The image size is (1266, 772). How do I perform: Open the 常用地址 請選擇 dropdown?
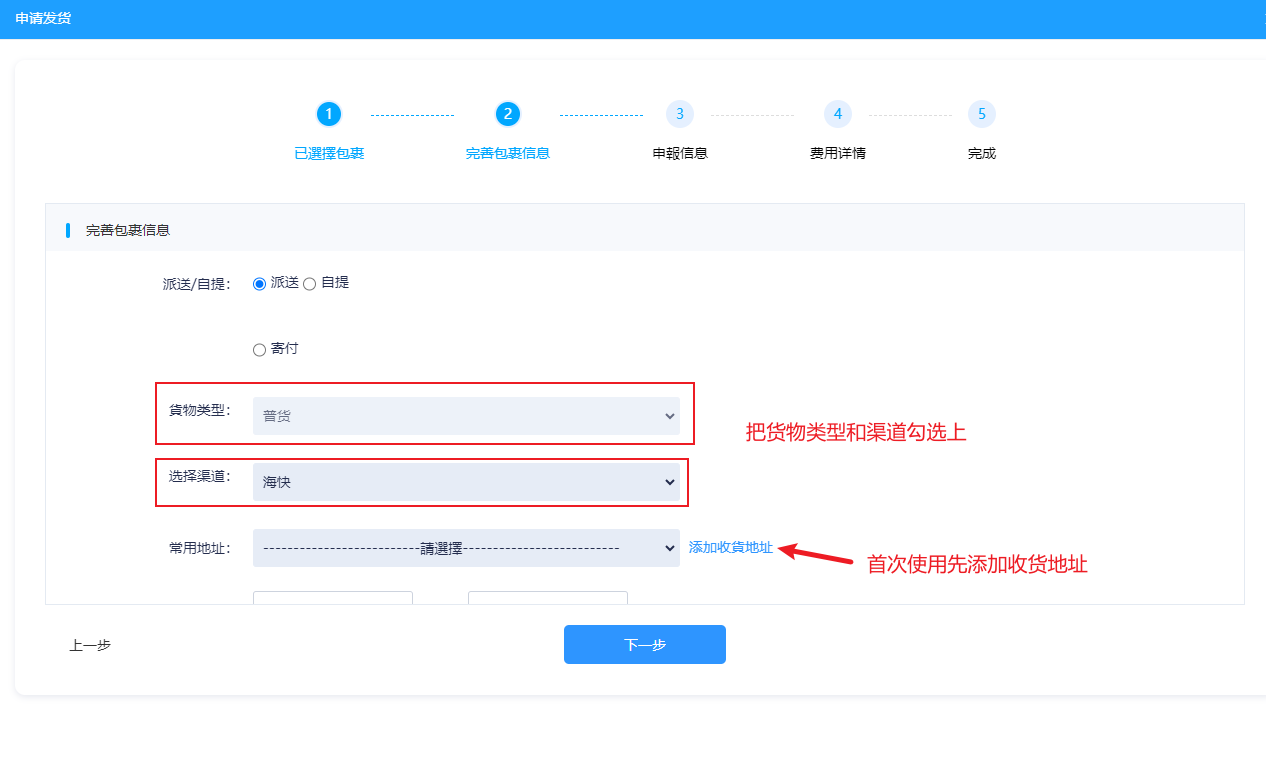(466, 548)
